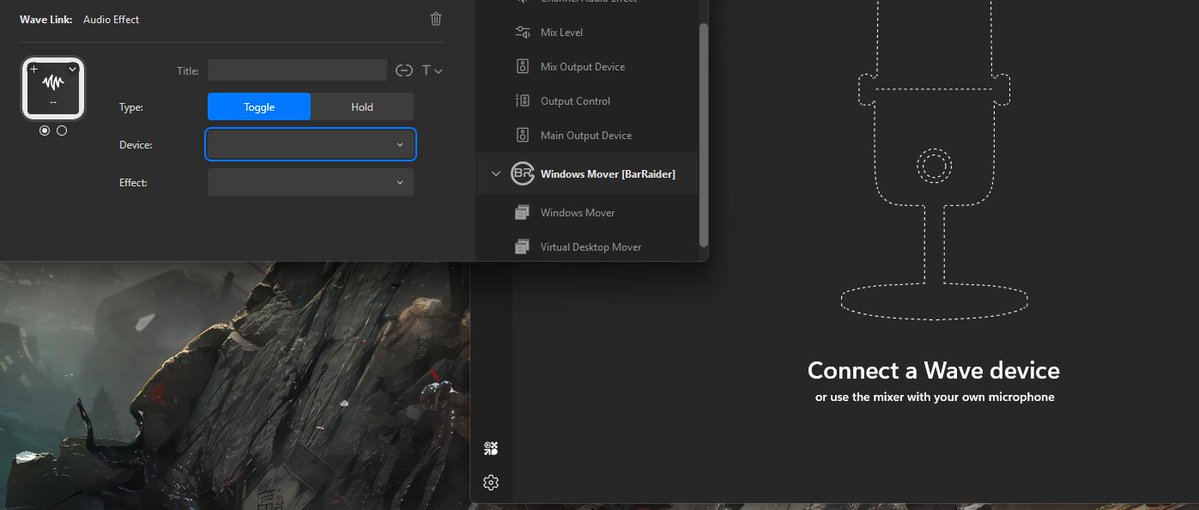The image size is (1199, 510).
Task: Set Type to Hold
Action: point(362,107)
